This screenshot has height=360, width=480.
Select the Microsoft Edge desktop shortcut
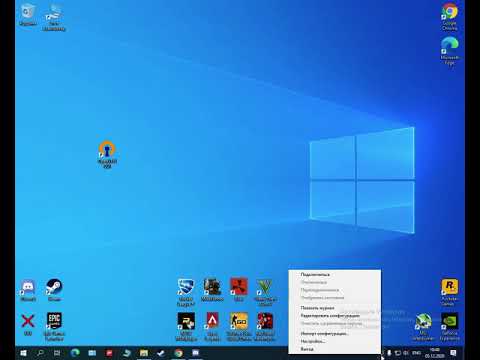pos(449,51)
